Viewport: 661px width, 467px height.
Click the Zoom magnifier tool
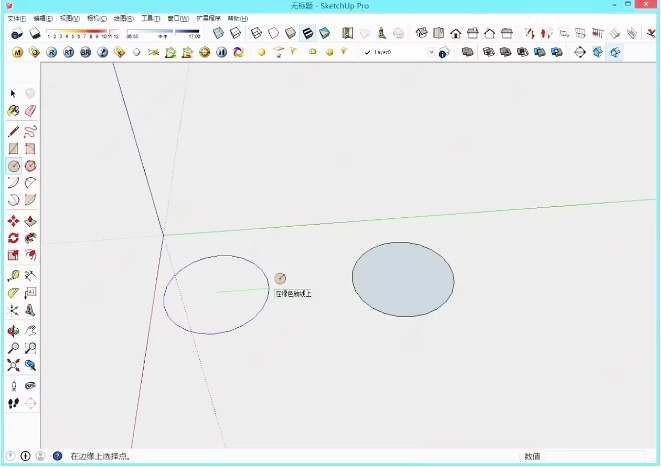click(13, 348)
